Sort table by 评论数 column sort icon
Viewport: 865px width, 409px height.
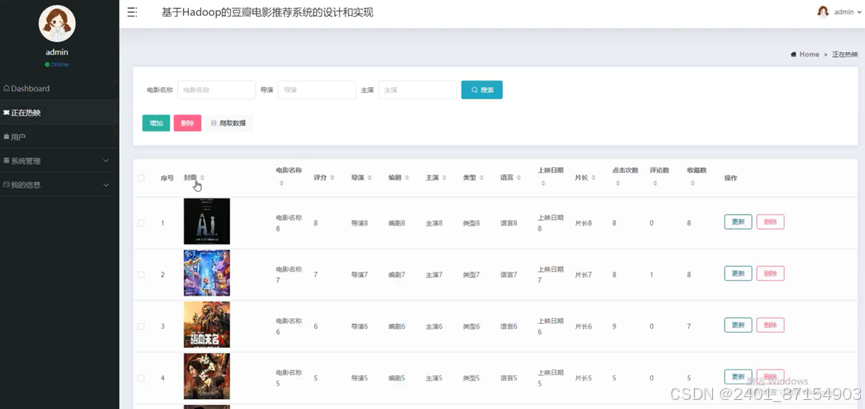[655, 183]
